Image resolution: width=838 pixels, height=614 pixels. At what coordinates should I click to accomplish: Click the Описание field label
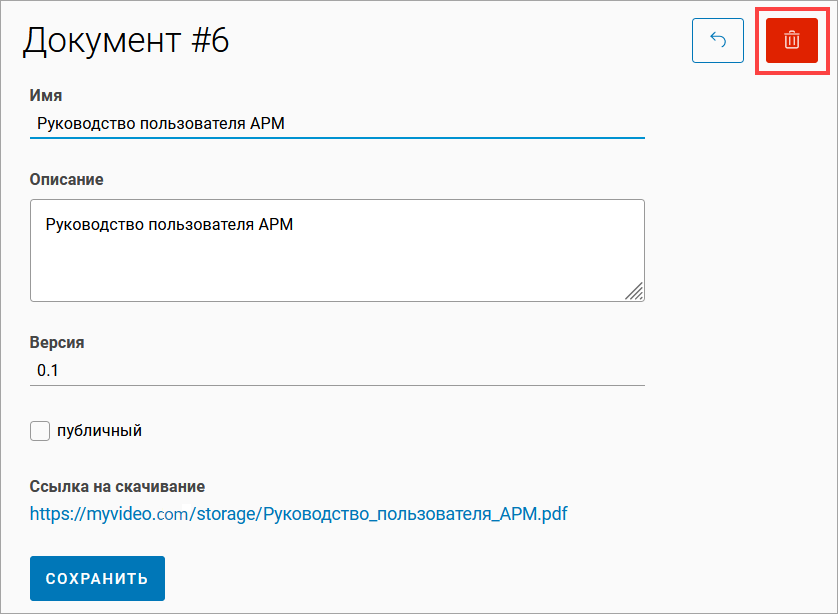(x=67, y=180)
